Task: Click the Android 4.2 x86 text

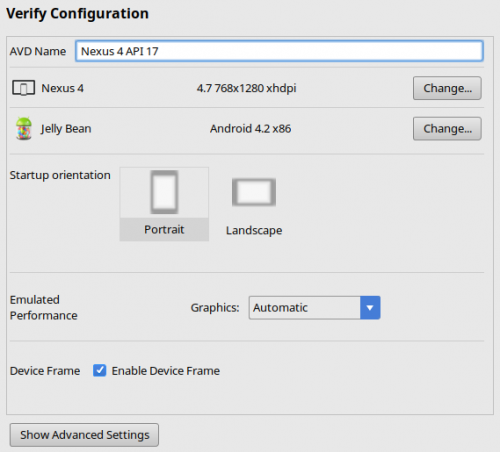Action: [x=250, y=128]
